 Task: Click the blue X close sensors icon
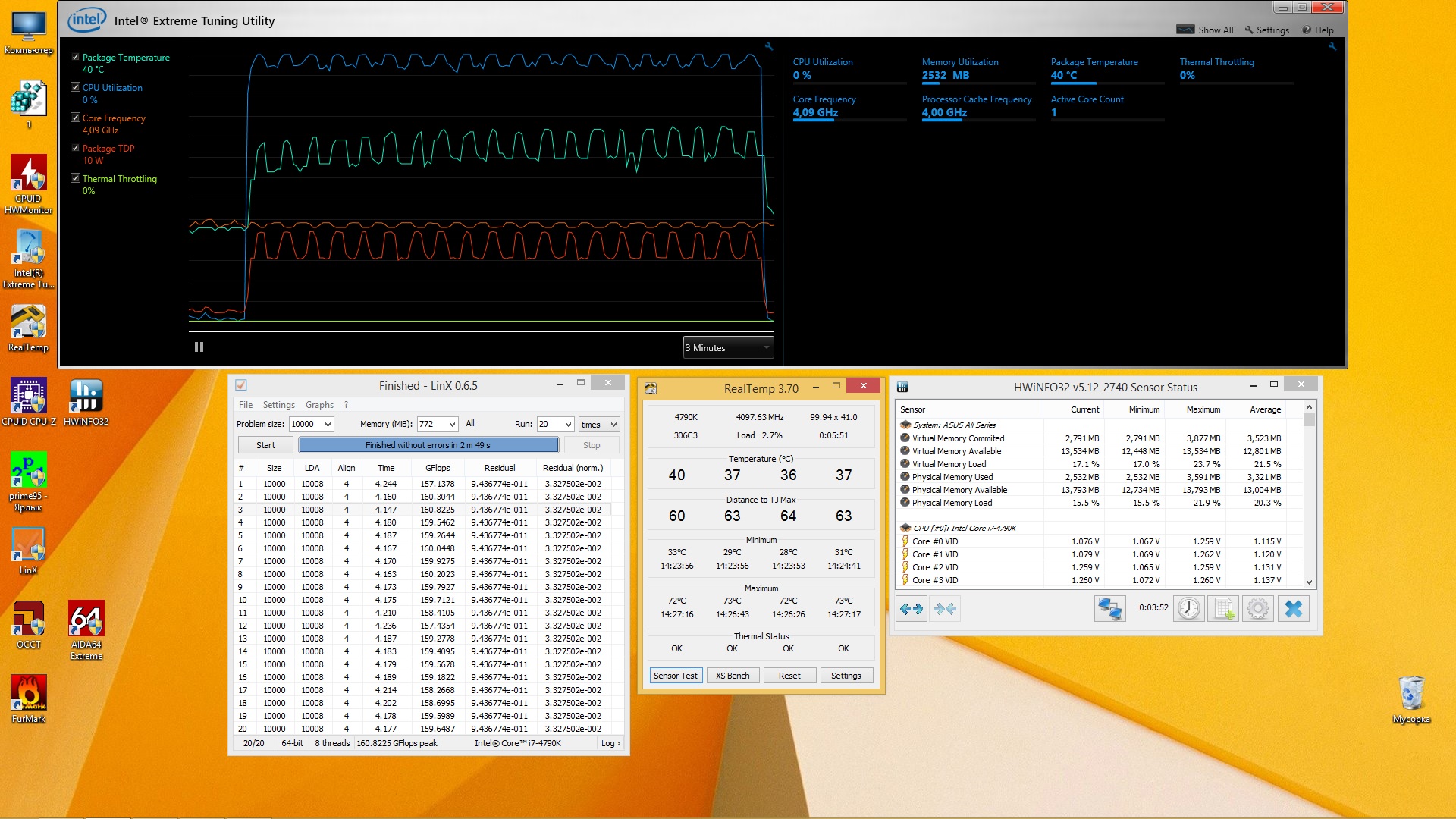coord(1294,609)
